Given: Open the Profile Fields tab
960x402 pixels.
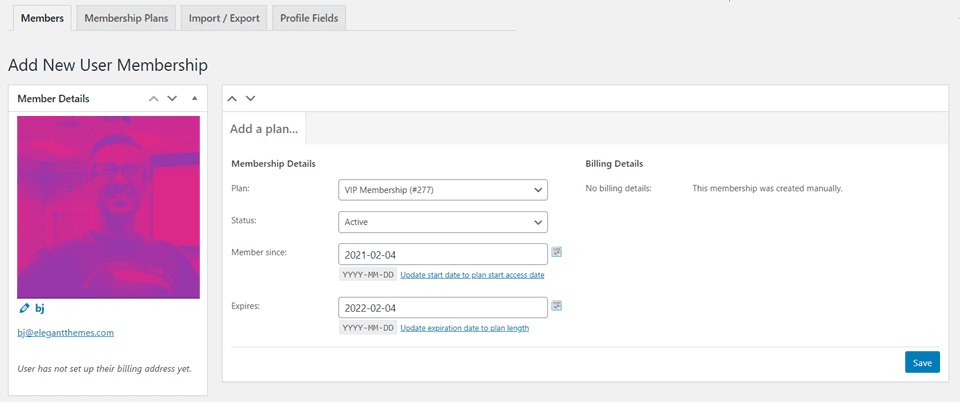Looking at the screenshot, I should (x=309, y=18).
